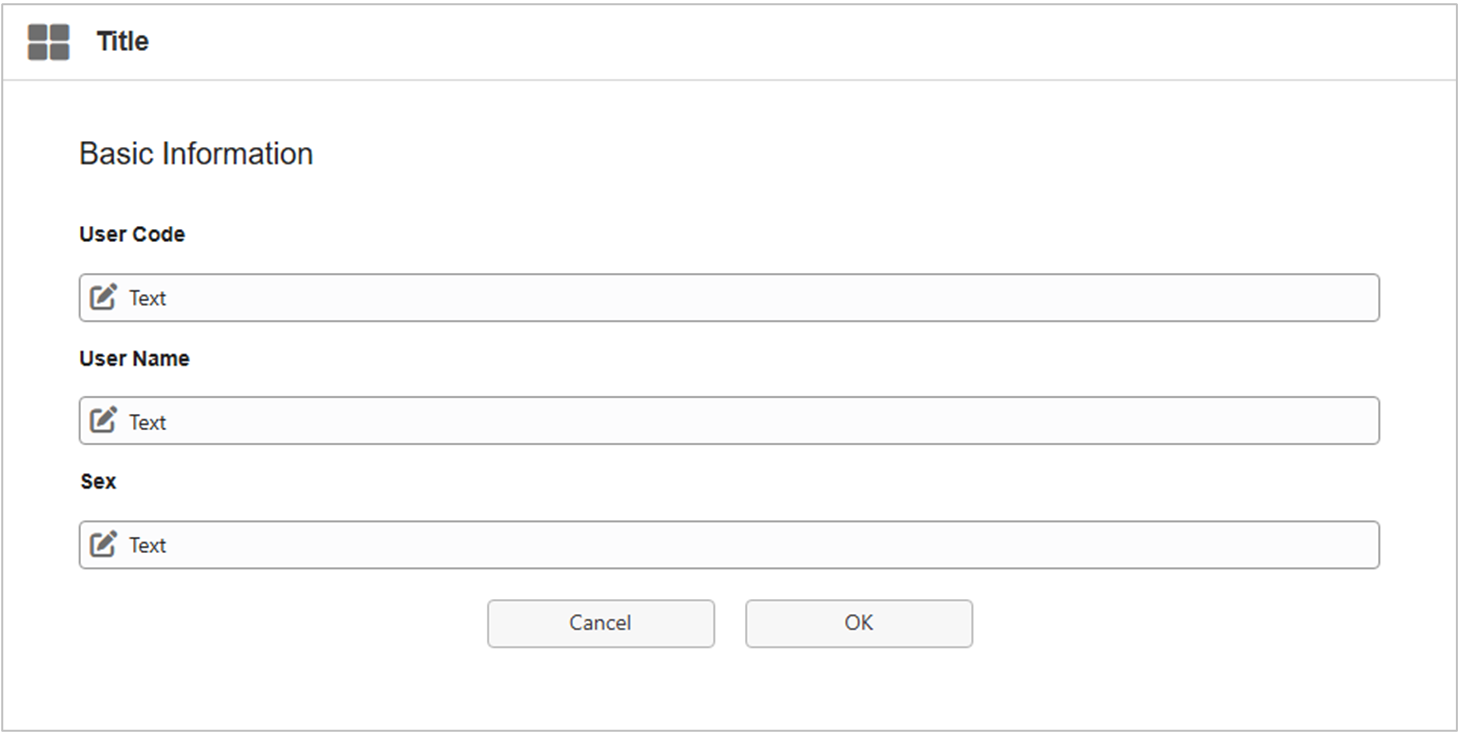Click the Text placeholder under Sex
1459x738 pixels.
pos(147,545)
